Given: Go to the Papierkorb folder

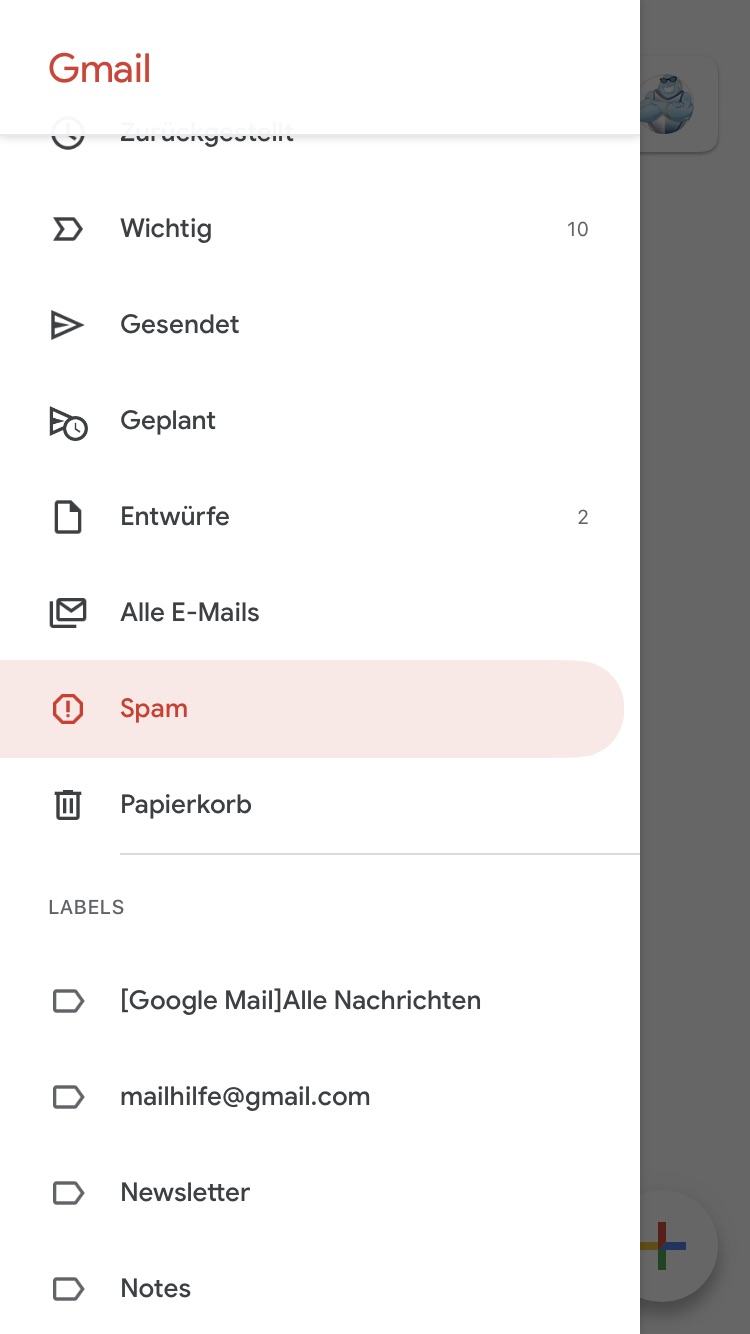Looking at the screenshot, I should tap(186, 805).
